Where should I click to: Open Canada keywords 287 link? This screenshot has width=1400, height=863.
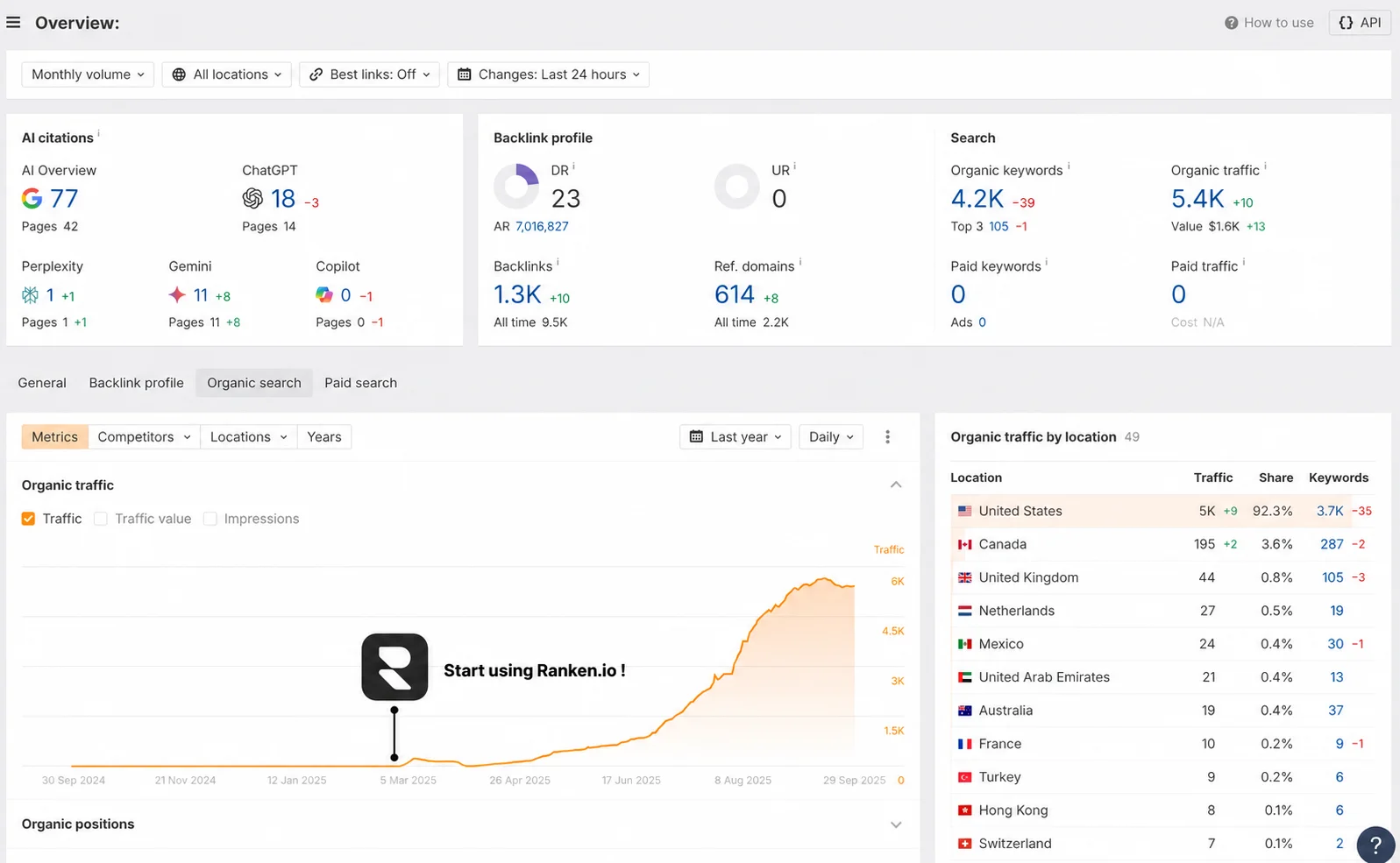click(1332, 544)
